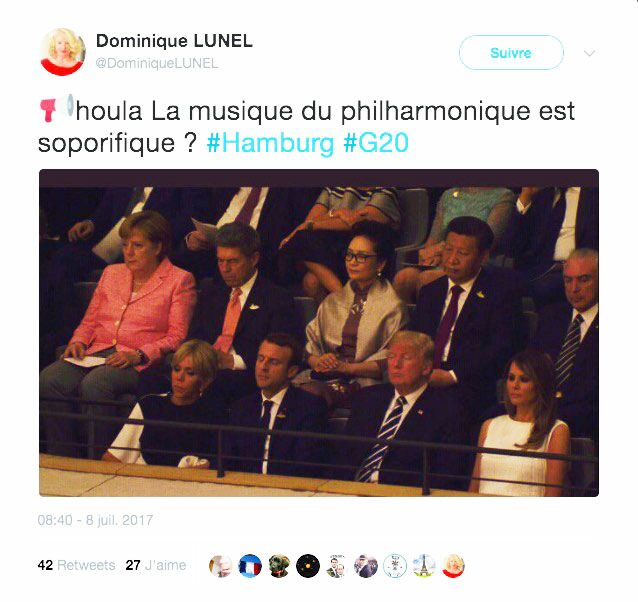Click the French flag liker avatar

(x=250, y=566)
